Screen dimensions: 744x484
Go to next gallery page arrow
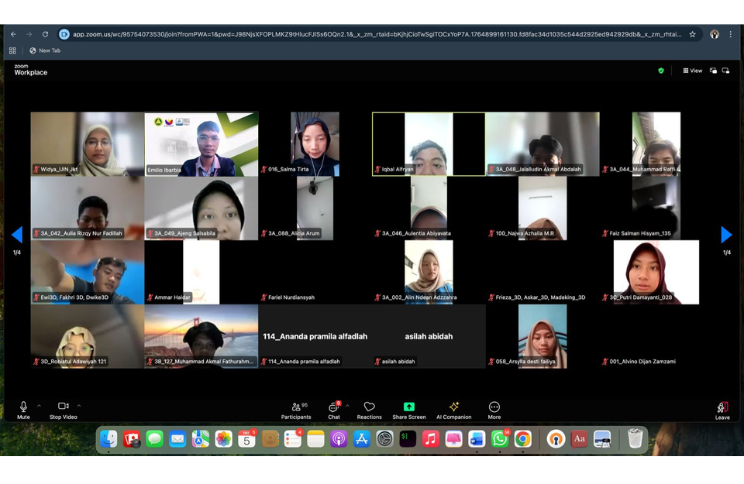click(x=726, y=235)
